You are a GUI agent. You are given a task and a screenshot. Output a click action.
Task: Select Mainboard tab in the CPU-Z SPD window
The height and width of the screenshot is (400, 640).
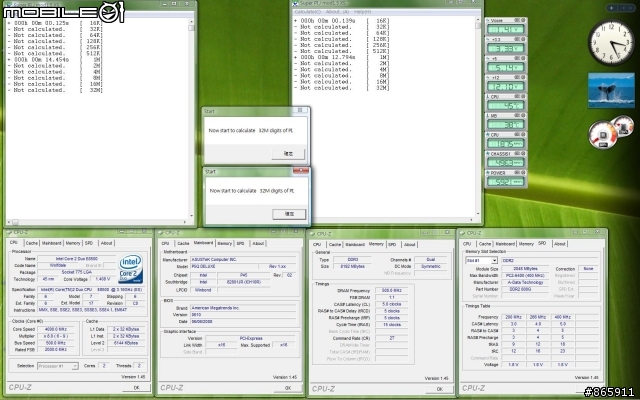click(x=505, y=244)
